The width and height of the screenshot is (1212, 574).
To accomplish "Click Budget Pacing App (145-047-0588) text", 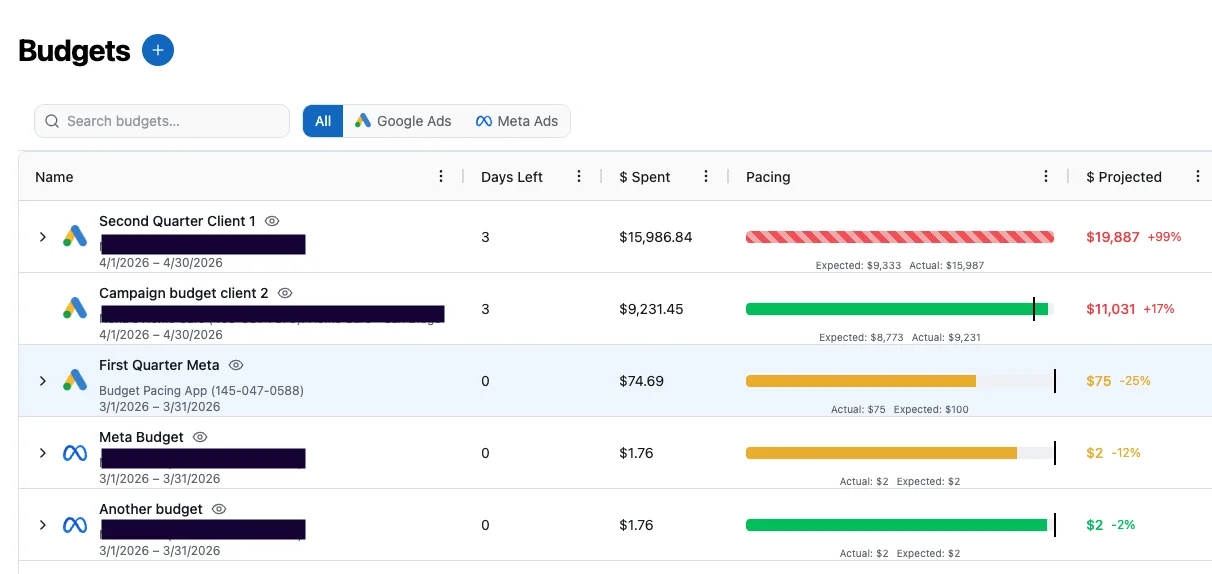I will [201, 390].
